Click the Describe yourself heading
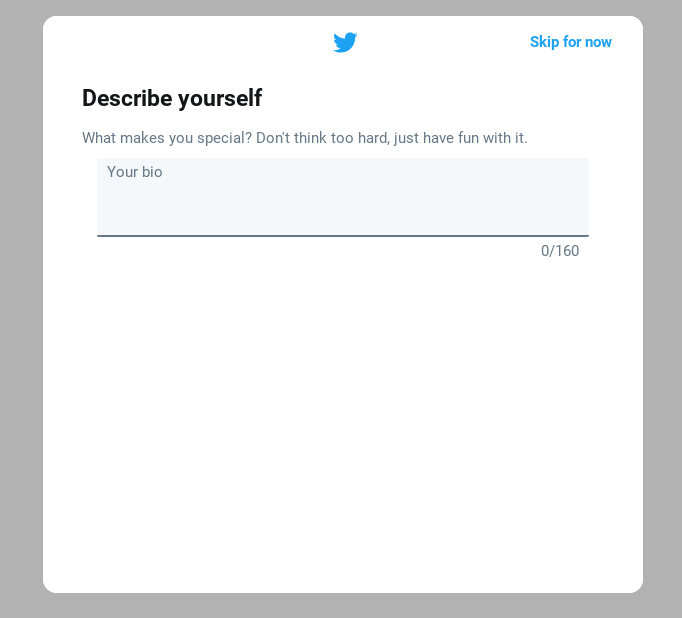The image size is (682, 618). pos(172,98)
